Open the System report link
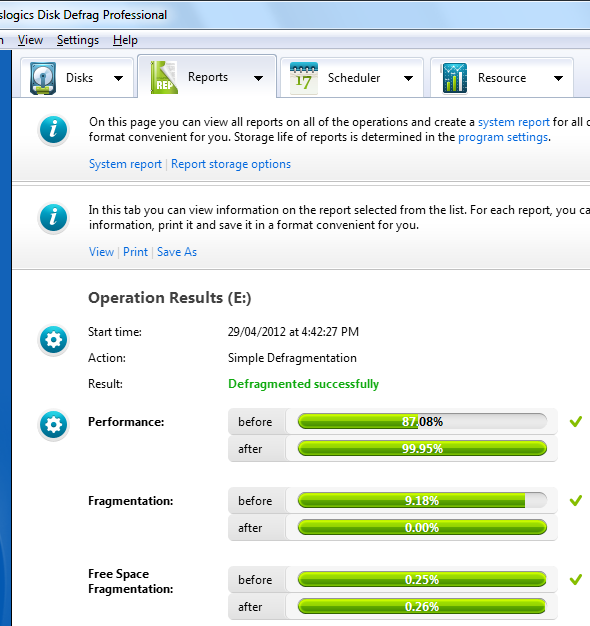The width and height of the screenshot is (590, 626). tap(125, 164)
